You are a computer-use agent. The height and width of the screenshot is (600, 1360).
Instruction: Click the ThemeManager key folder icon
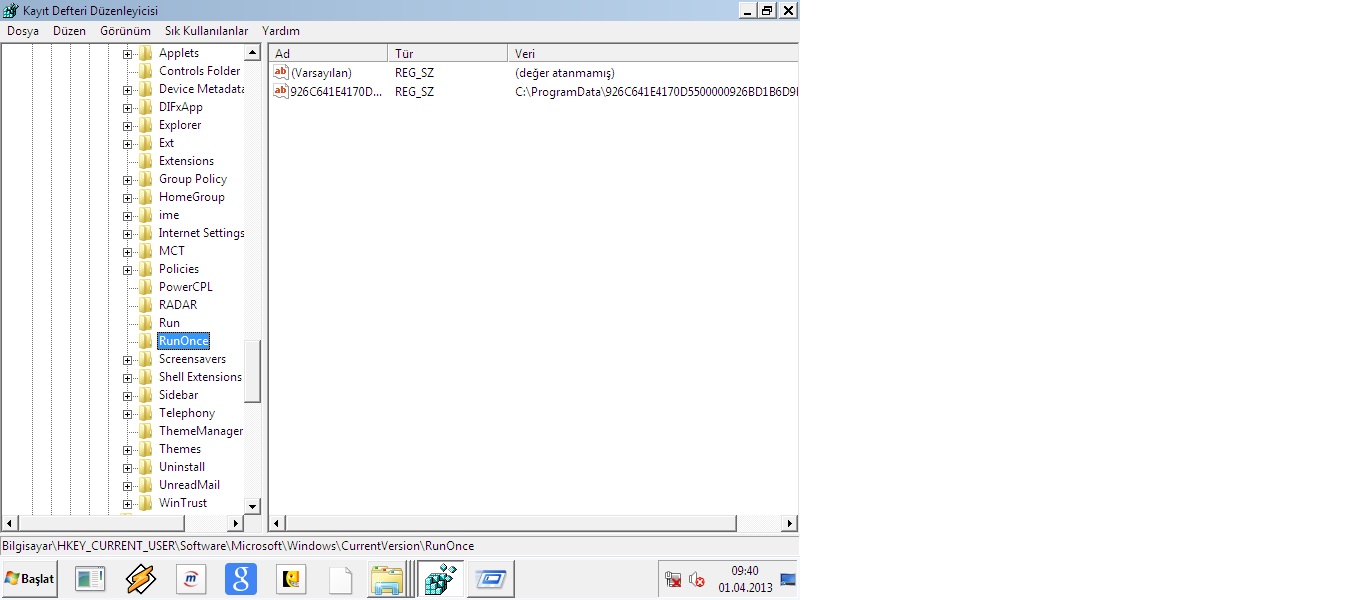(145, 431)
